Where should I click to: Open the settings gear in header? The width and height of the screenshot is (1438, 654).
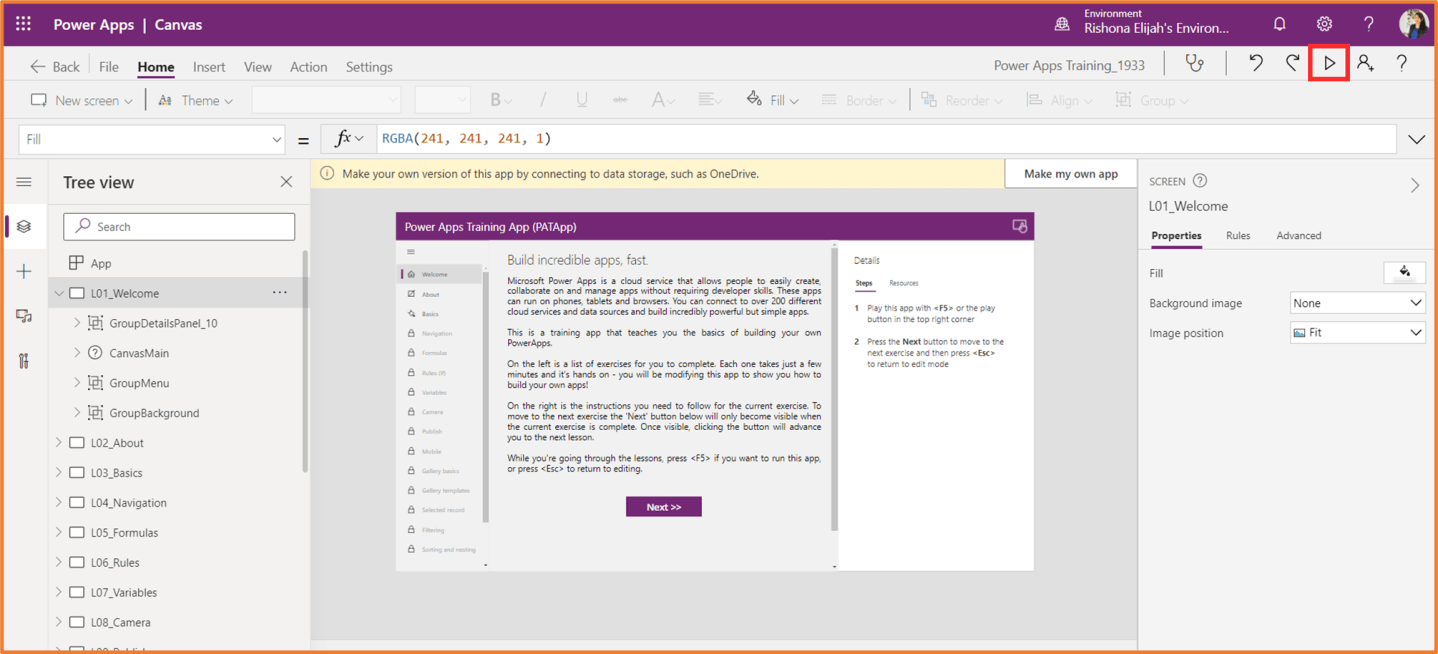[x=1324, y=24]
